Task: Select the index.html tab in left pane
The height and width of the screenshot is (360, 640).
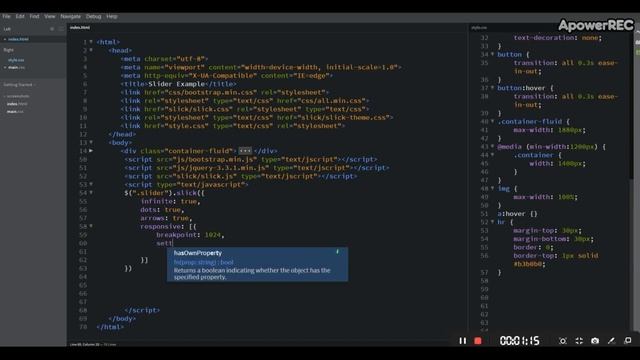Action: 80,28
